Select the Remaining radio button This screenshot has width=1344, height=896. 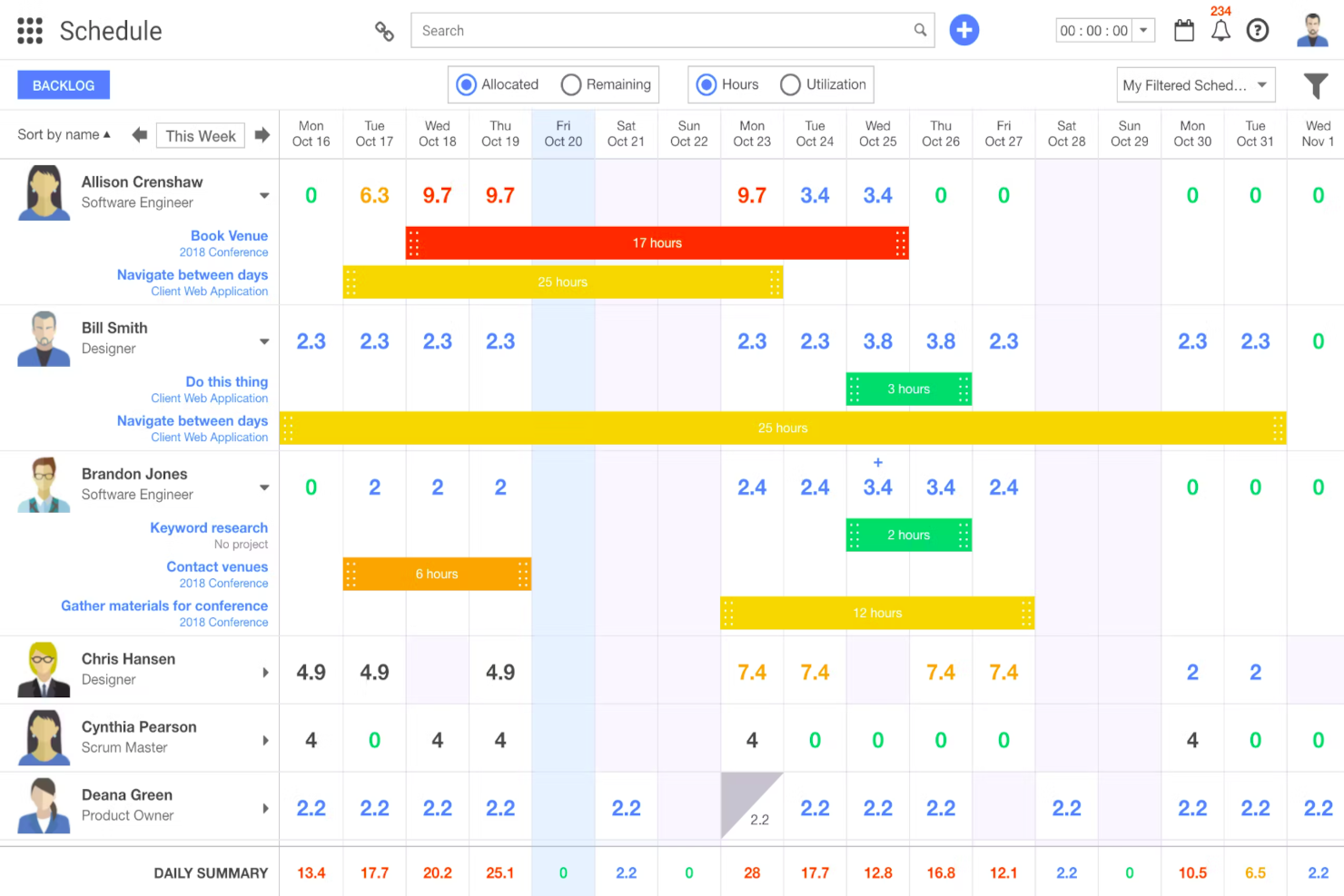(x=571, y=84)
